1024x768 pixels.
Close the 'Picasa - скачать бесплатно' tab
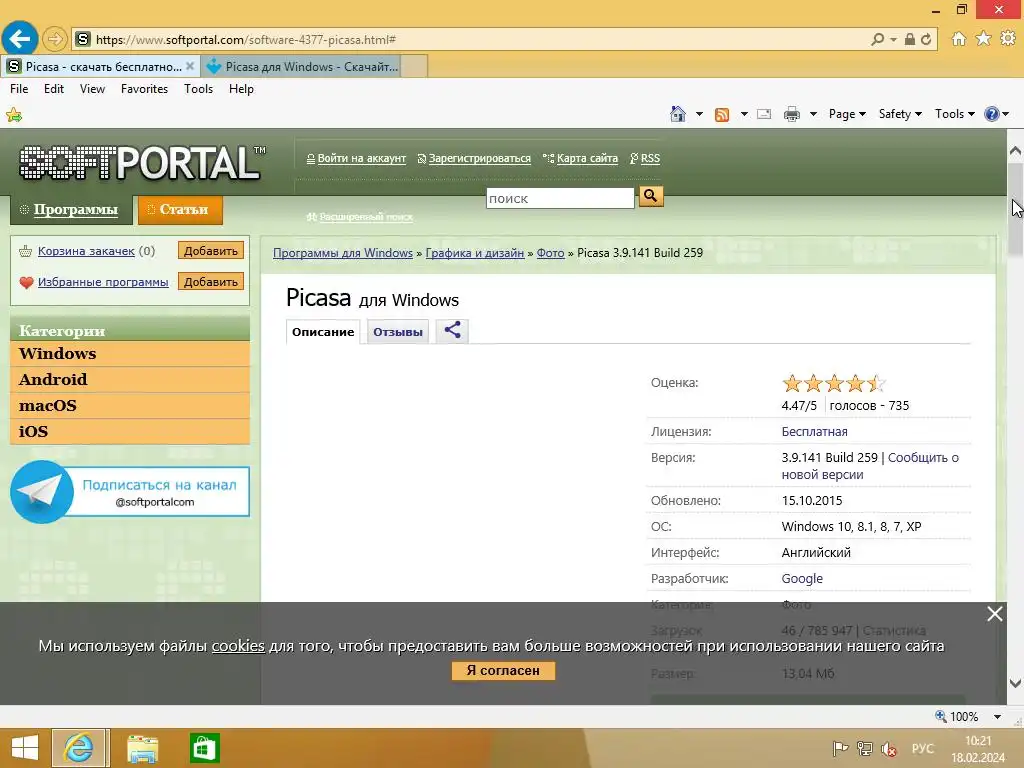pyautogui.click(x=189, y=66)
